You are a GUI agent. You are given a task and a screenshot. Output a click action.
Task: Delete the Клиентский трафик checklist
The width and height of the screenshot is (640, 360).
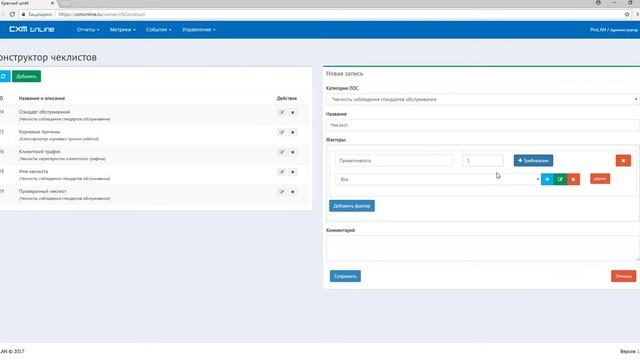click(293, 152)
